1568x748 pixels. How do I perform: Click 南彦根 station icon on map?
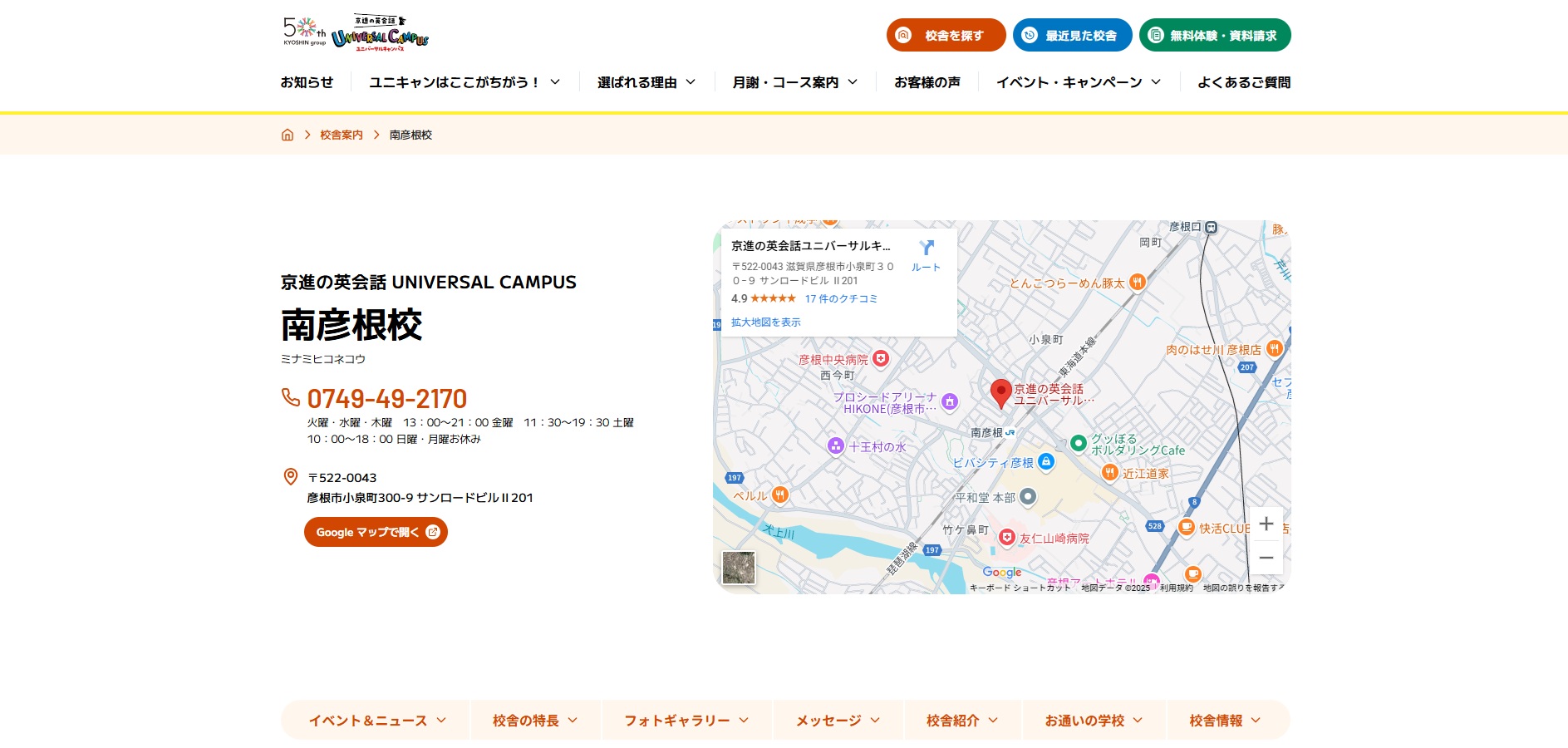pyautogui.click(x=1010, y=433)
